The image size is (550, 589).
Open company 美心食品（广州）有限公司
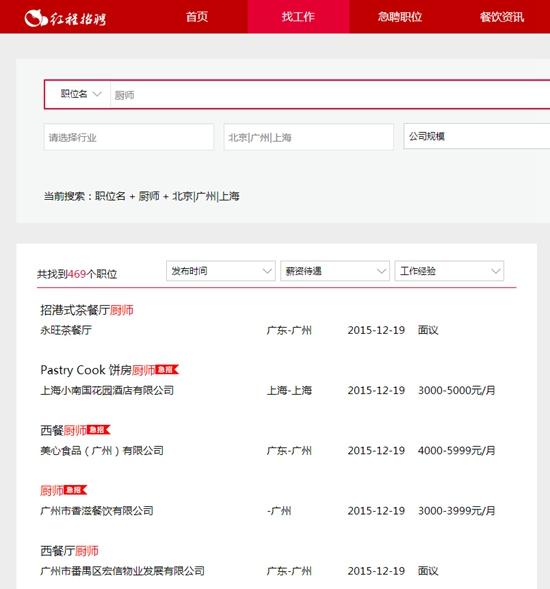pyautogui.click(x=102, y=450)
